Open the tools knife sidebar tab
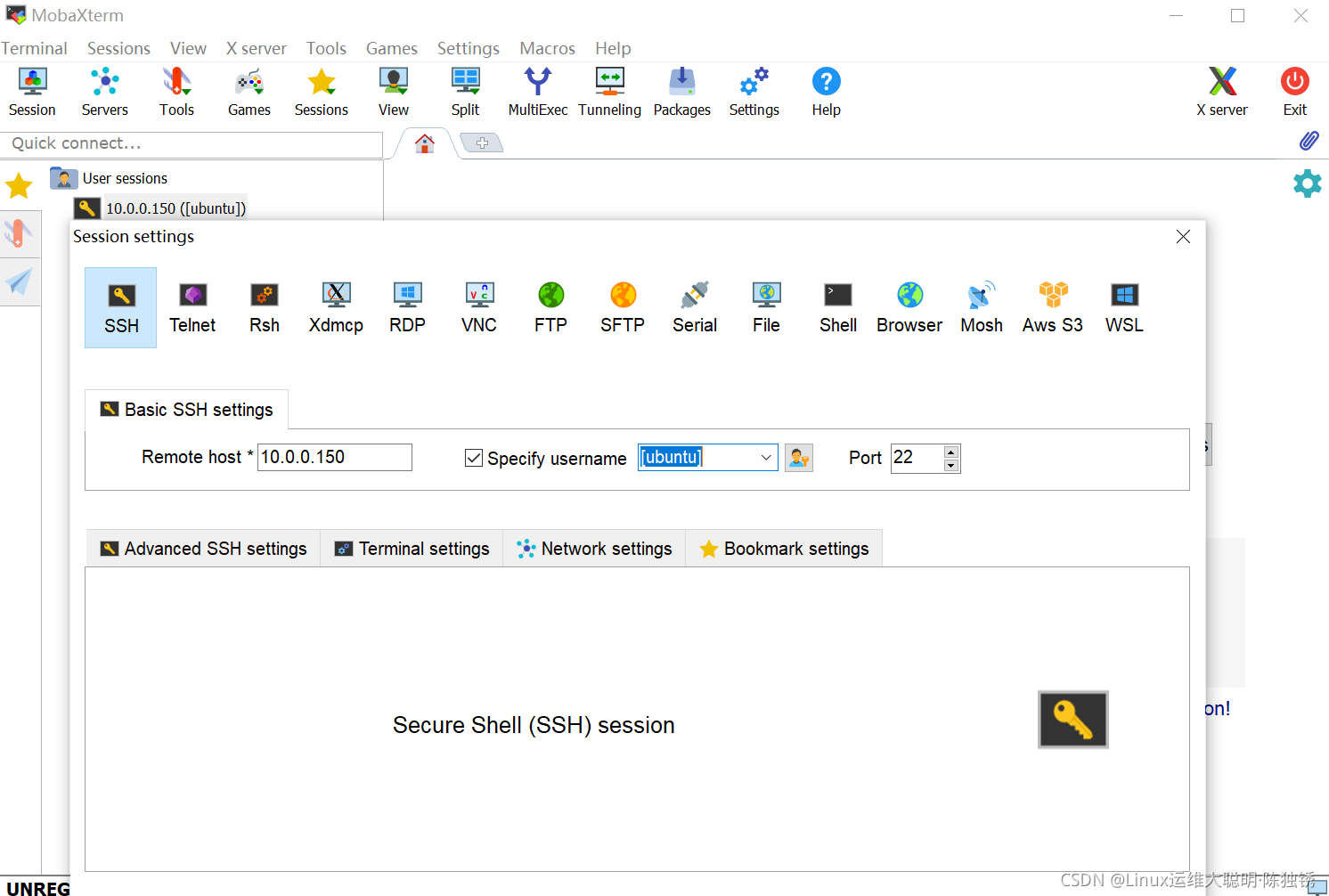 click(19, 233)
